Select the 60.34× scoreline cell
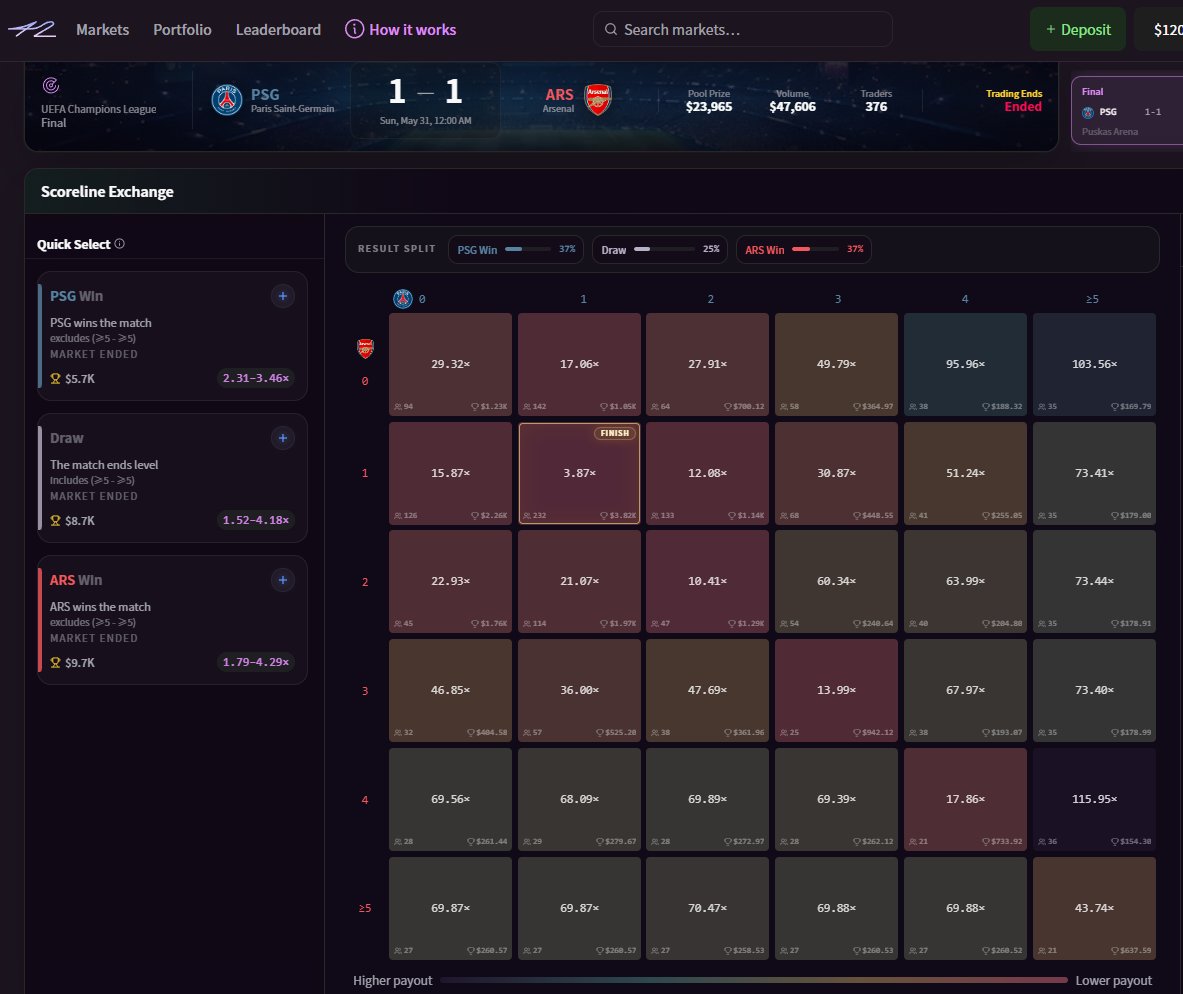Screen dimensions: 1183x994 pos(837,581)
